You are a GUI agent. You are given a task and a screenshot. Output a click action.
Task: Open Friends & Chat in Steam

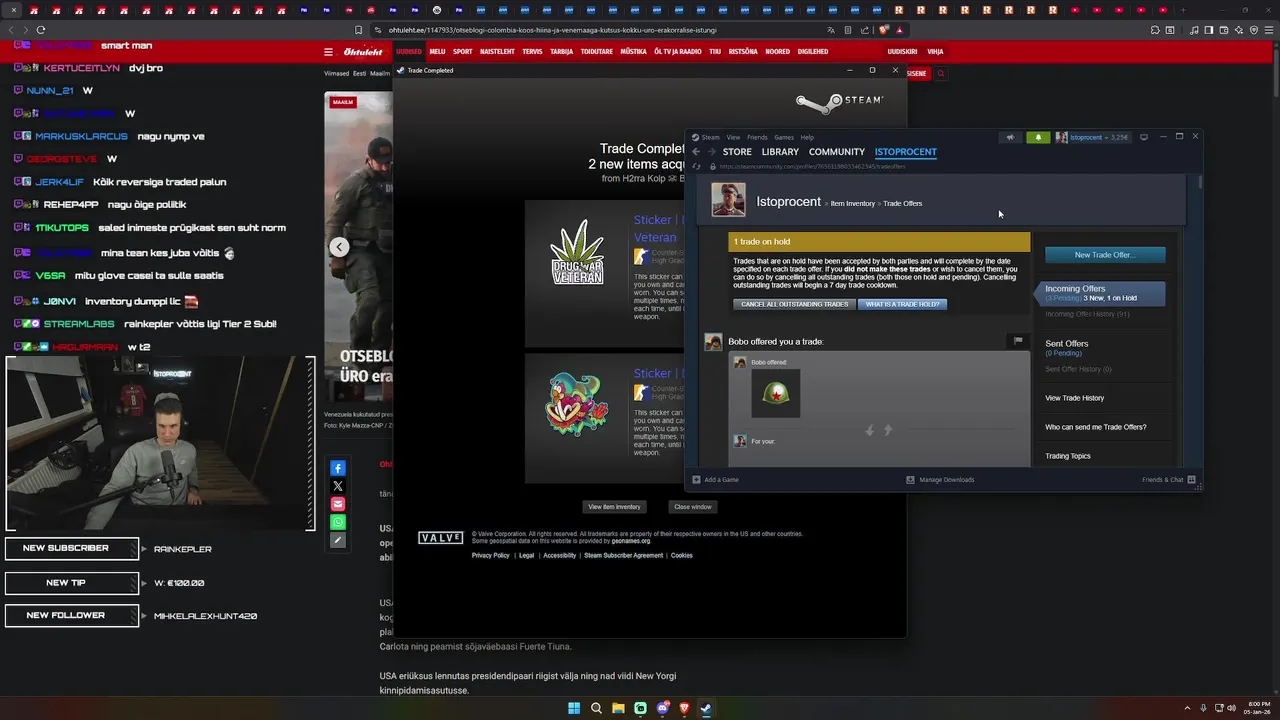point(1168,480)
